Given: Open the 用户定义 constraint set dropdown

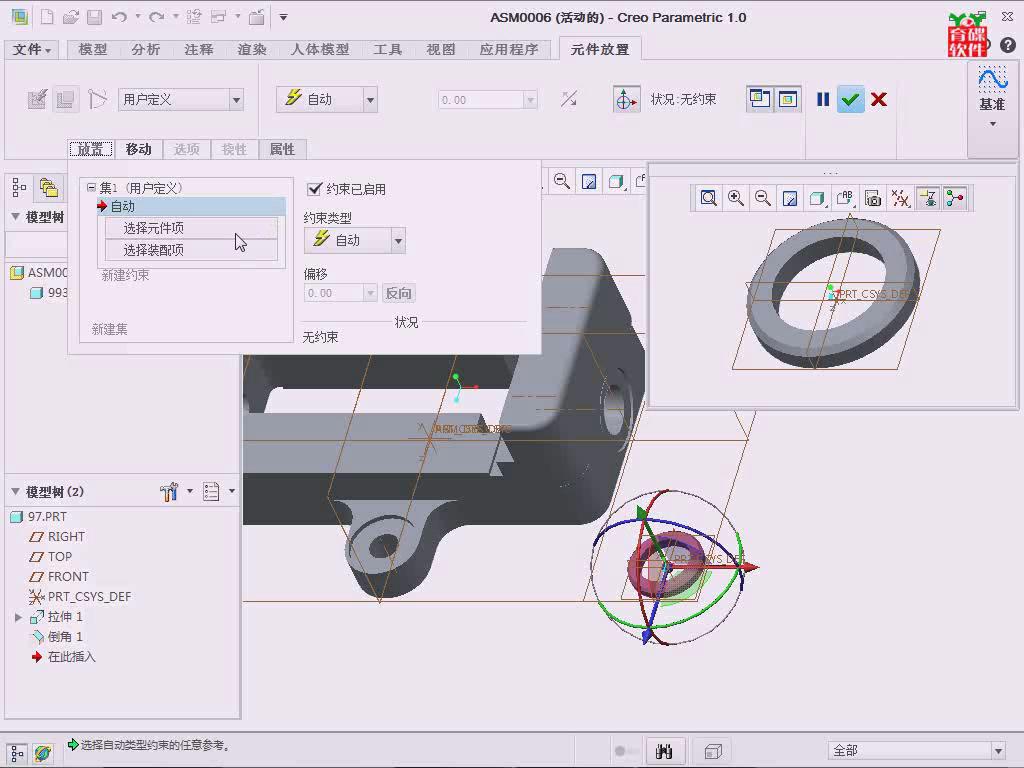Looking at the screenshot, I should point(236,100).
